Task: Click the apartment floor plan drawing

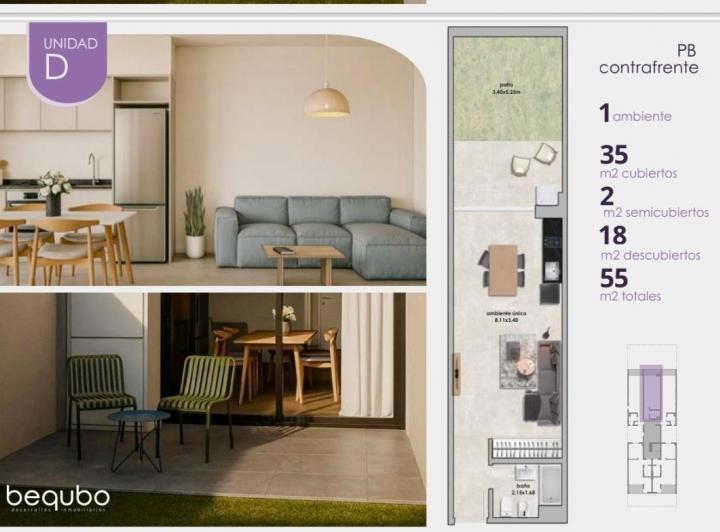Action: coord(507,275)
